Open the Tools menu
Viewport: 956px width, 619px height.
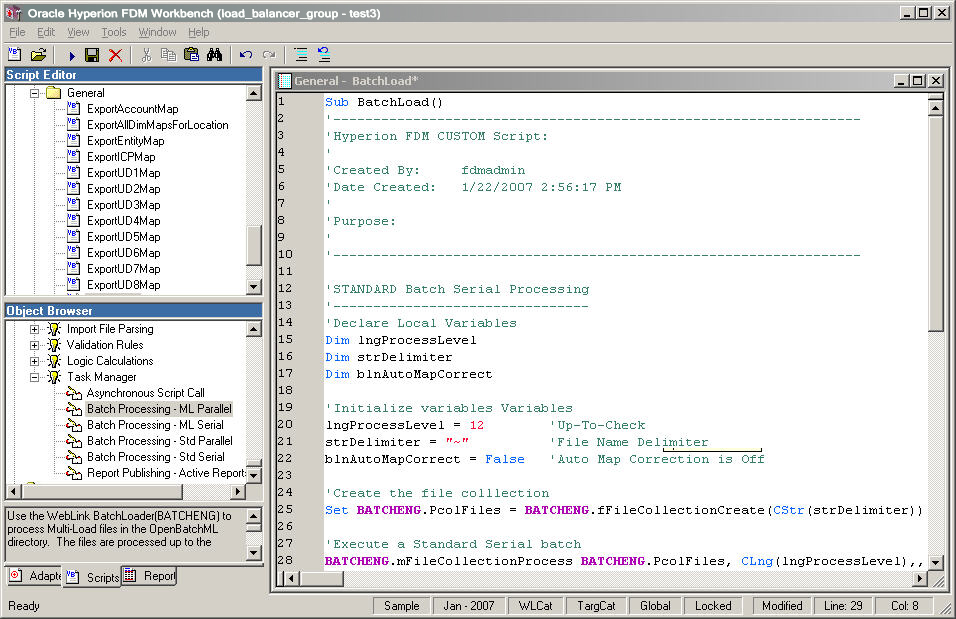click(x=113, y=32)
